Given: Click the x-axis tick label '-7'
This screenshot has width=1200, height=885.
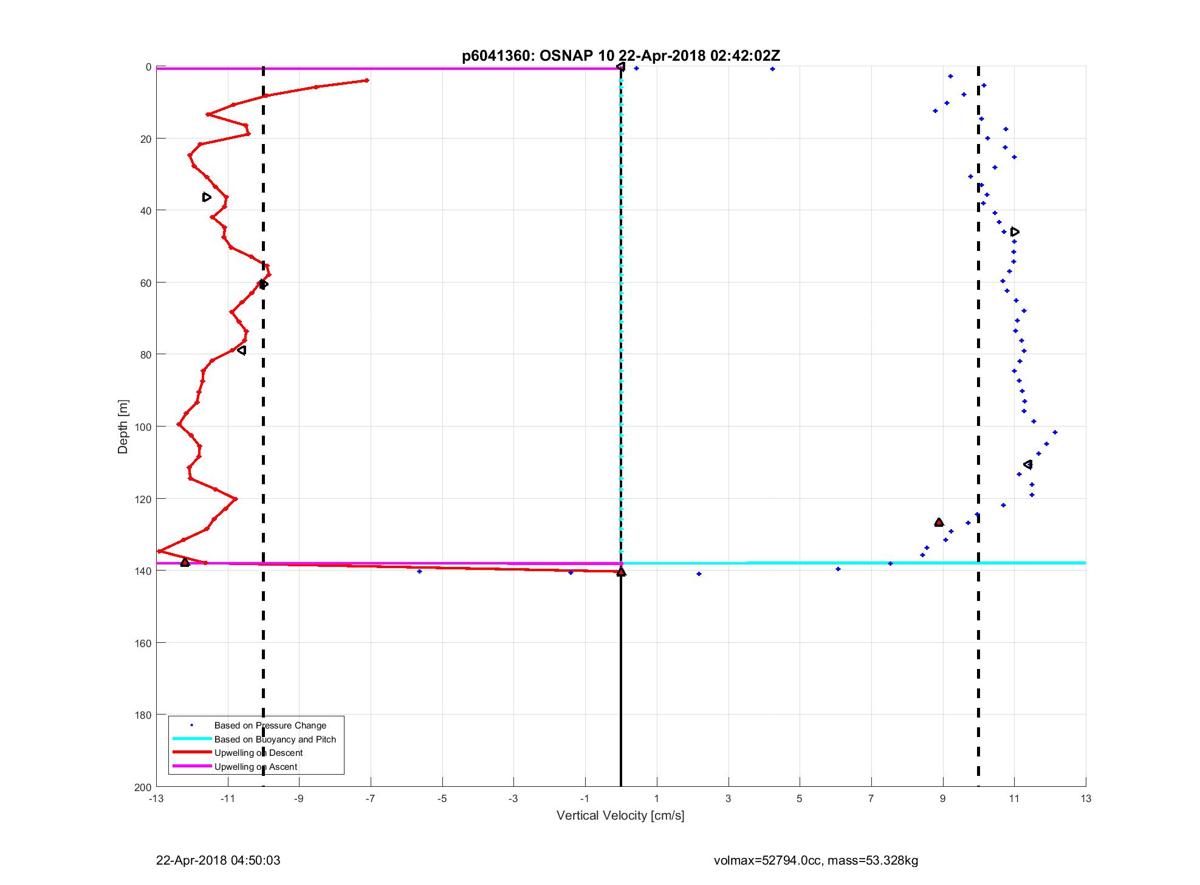Looking at the screenshot, I should tap(370, 799).
